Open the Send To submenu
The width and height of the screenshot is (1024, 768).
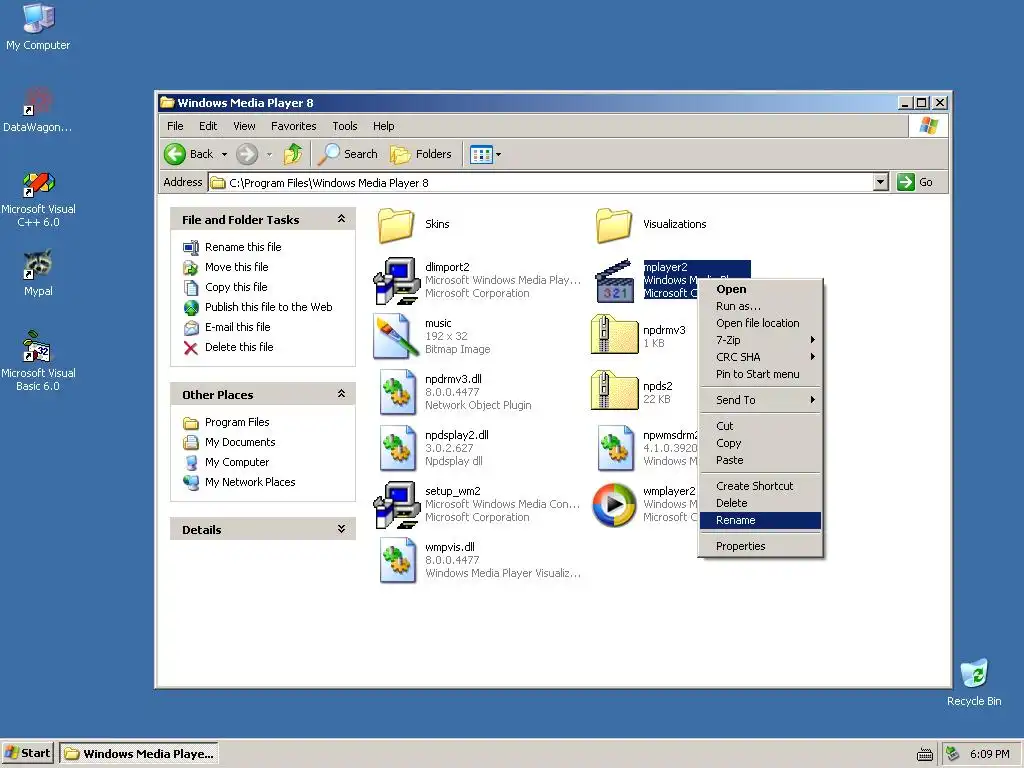(760, 400)
